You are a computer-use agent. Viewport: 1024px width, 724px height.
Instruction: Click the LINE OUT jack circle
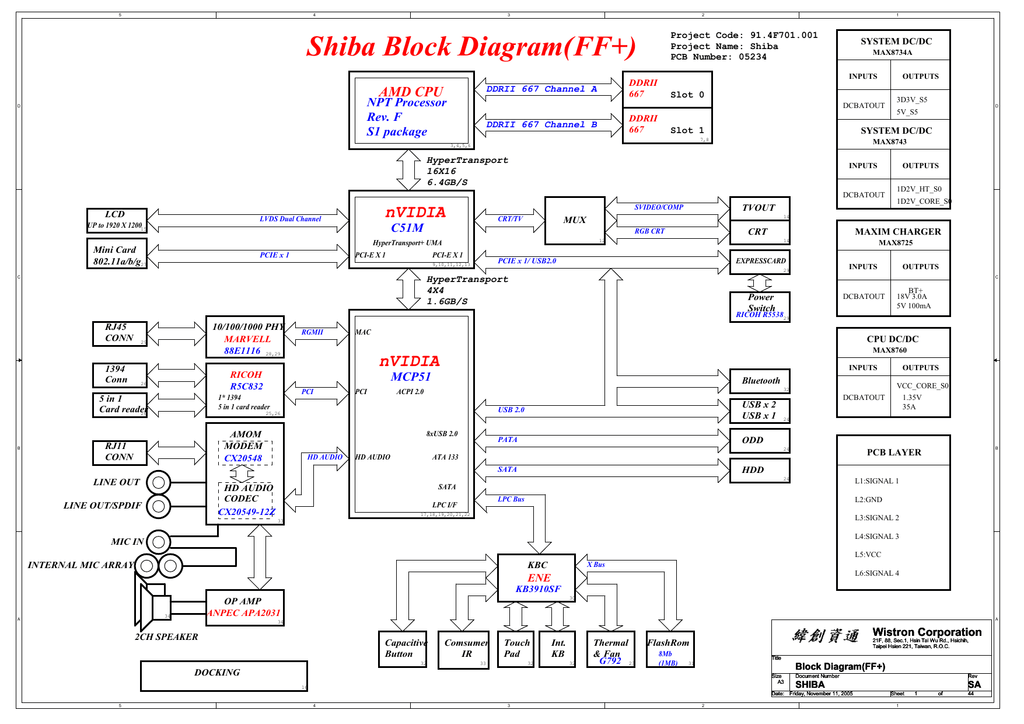tap(159, 482)
